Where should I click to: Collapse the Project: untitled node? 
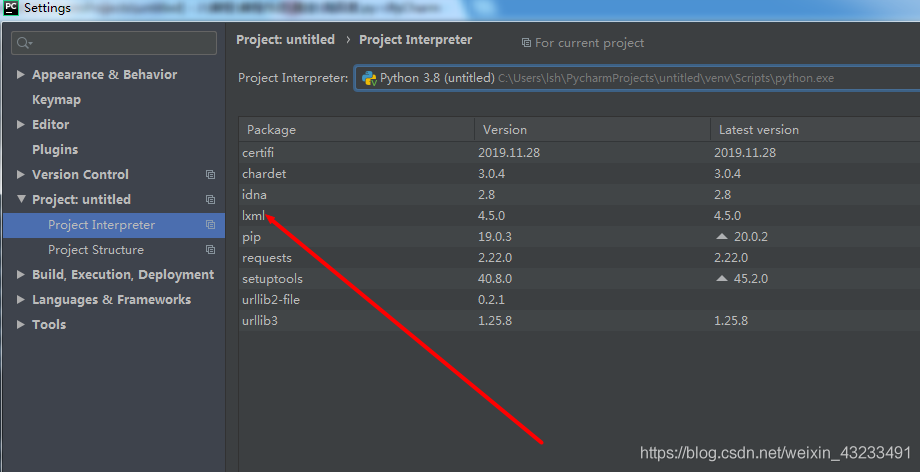[21, 200]
